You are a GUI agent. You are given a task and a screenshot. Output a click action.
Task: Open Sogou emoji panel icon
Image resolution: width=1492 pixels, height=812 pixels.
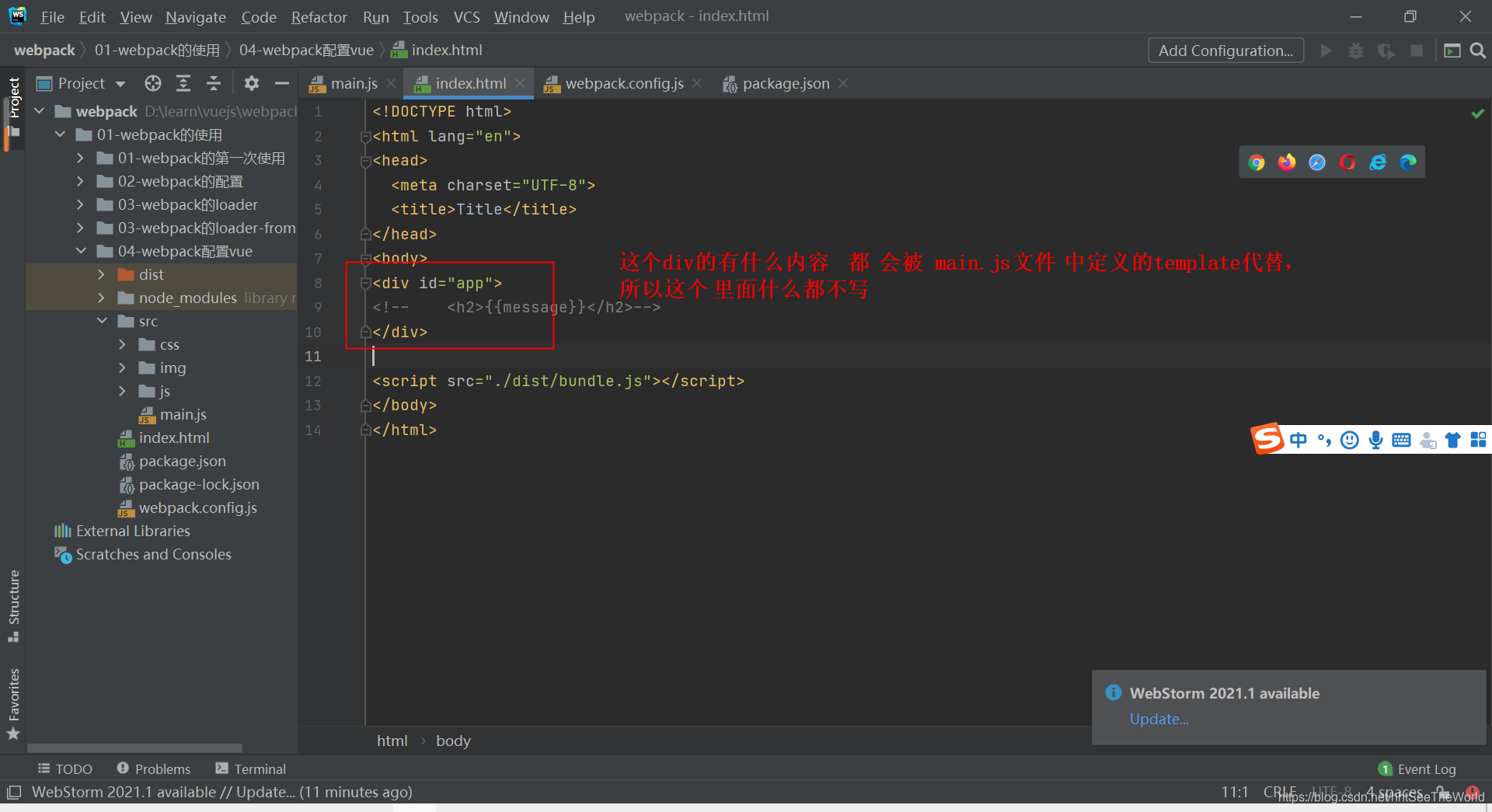(x=1350, y=441)
